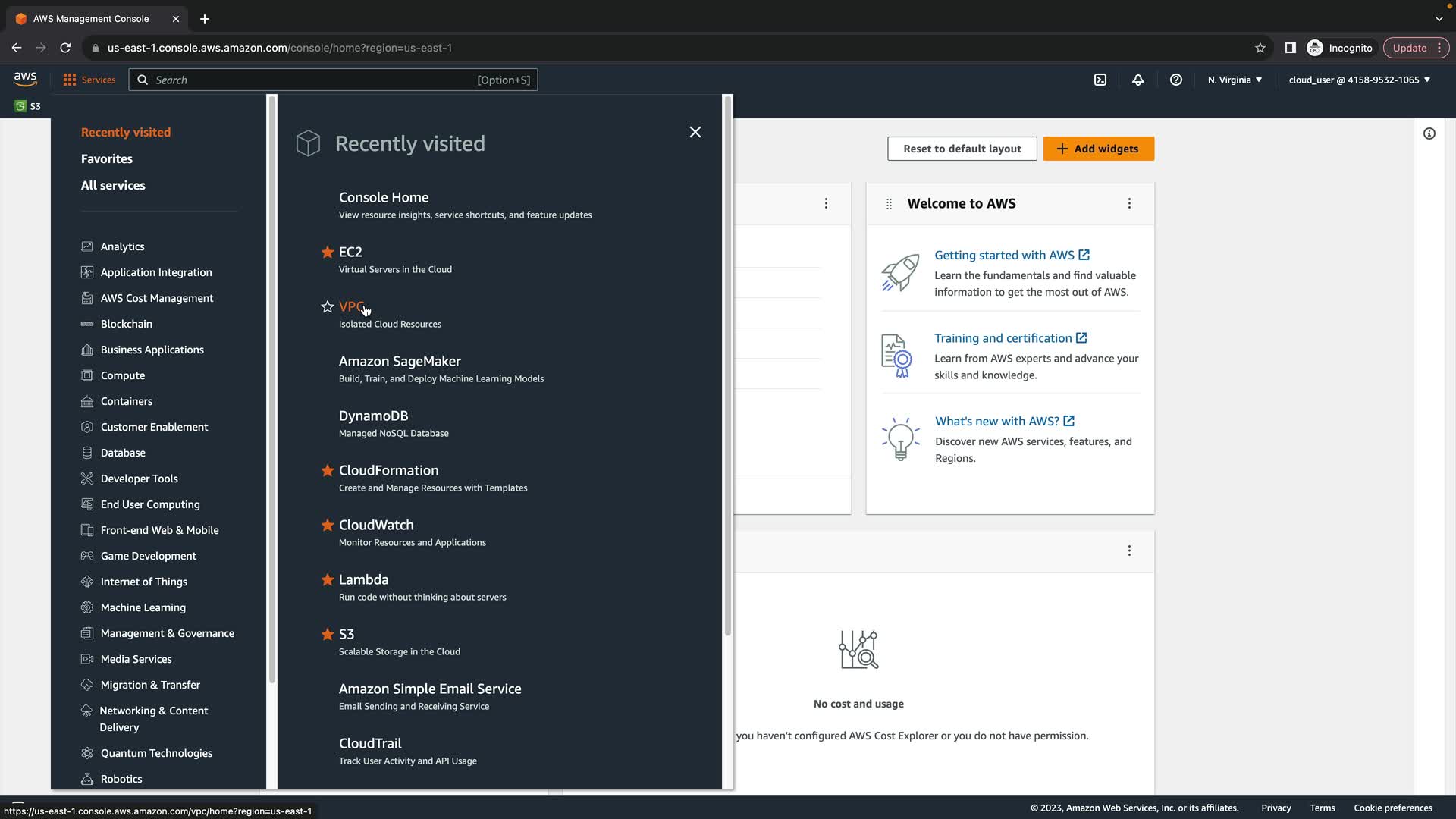Favorite VPC using its empty star

pyautogui.click(x=328, y=306)
